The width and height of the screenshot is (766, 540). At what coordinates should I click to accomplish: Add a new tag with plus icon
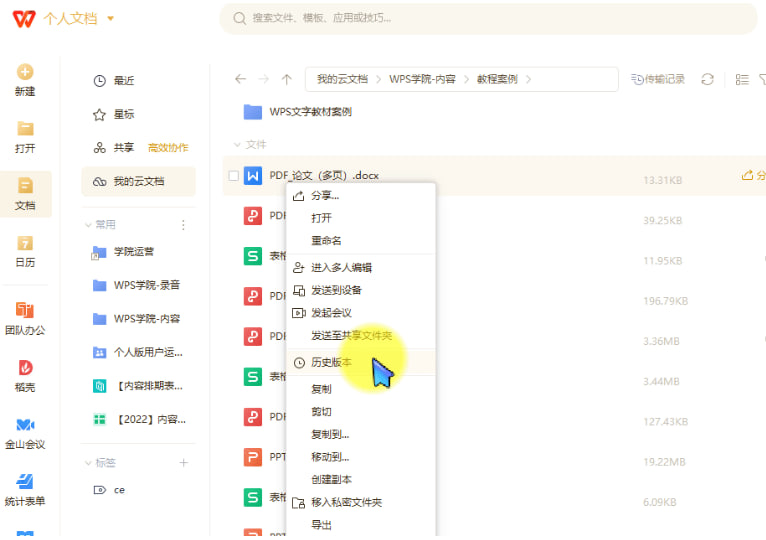[x=184, y=462]
